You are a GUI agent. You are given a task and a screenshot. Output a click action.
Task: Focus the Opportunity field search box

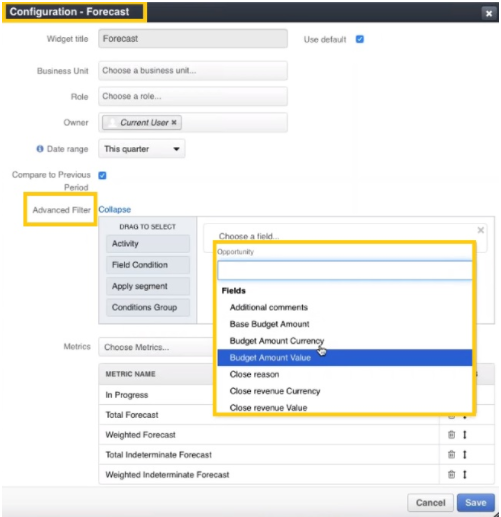pos(345,270)
